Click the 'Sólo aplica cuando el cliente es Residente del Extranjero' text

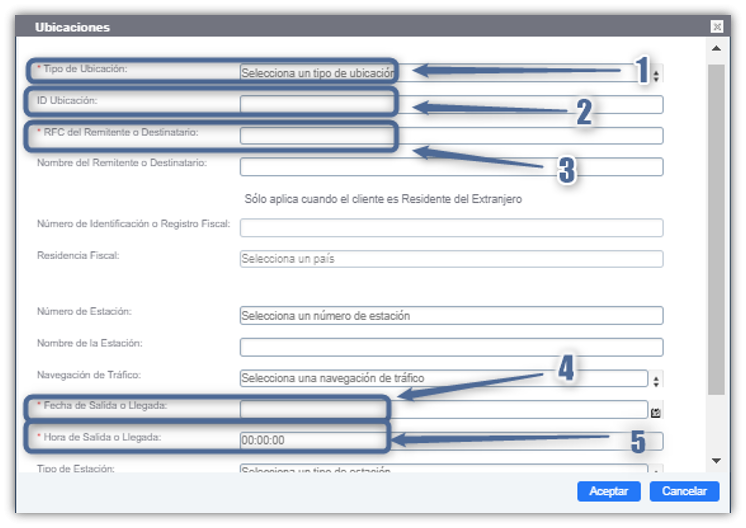click(383, 199)
